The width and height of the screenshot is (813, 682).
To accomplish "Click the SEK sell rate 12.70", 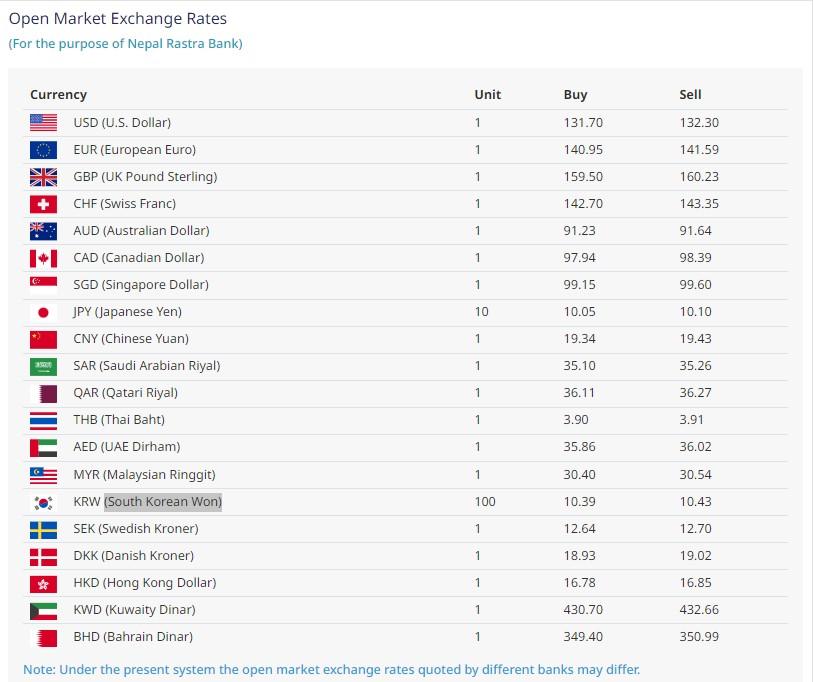I will coord(695,529).
